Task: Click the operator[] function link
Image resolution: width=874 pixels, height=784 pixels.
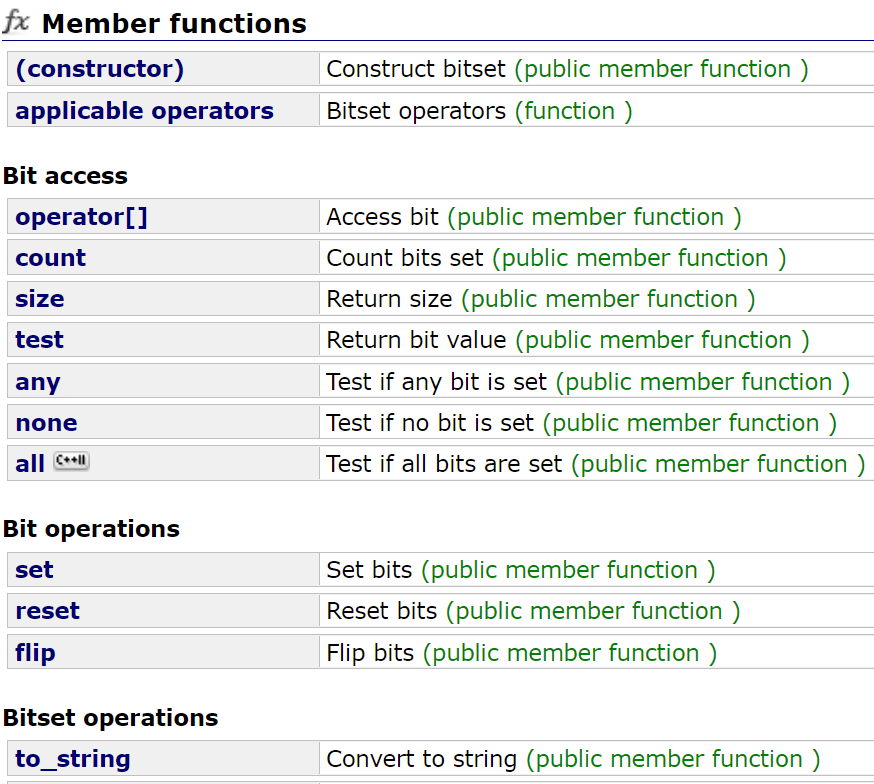Action: [x=82, y=217]
